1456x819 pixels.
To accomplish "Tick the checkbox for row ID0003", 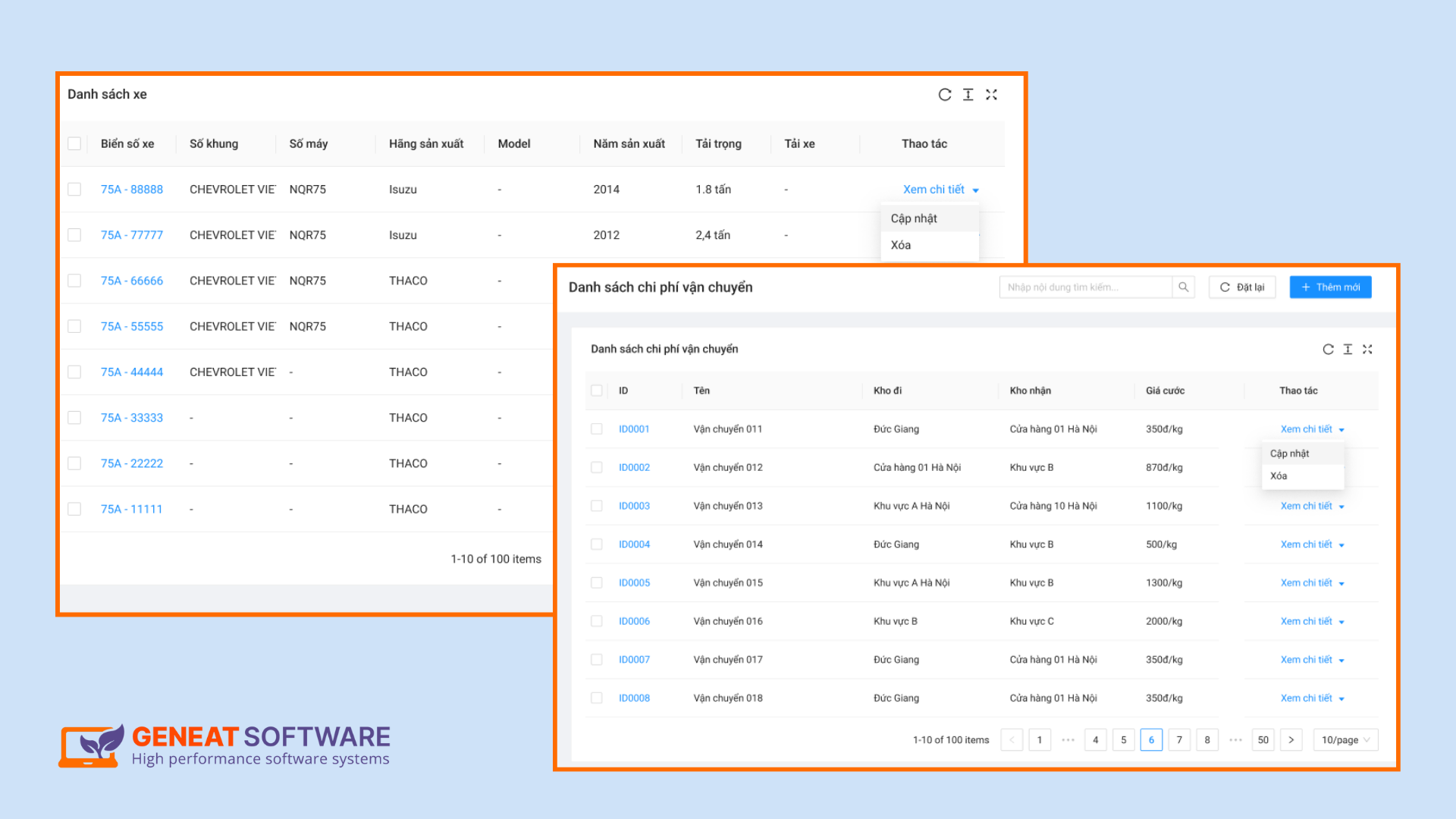I will click(x=597, y=507).
